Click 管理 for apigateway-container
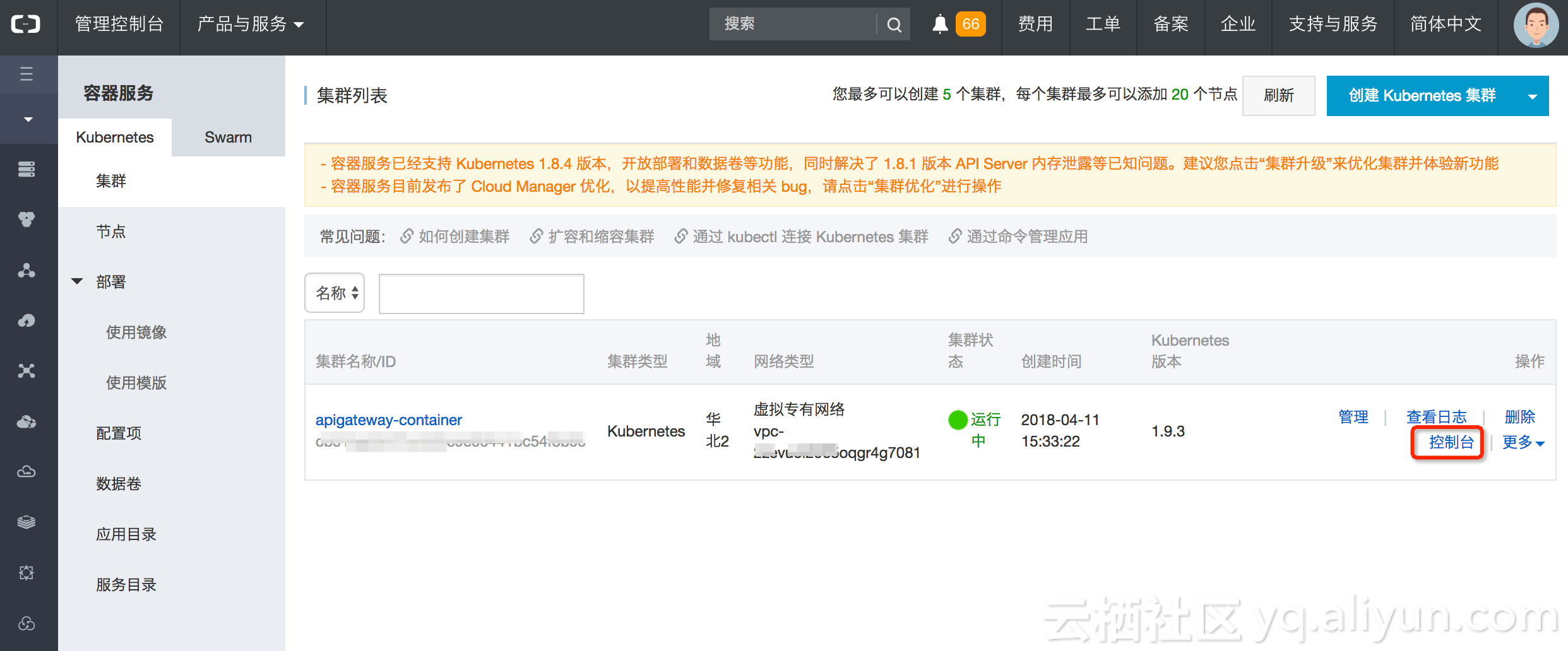 click(x=1353, y=417)
